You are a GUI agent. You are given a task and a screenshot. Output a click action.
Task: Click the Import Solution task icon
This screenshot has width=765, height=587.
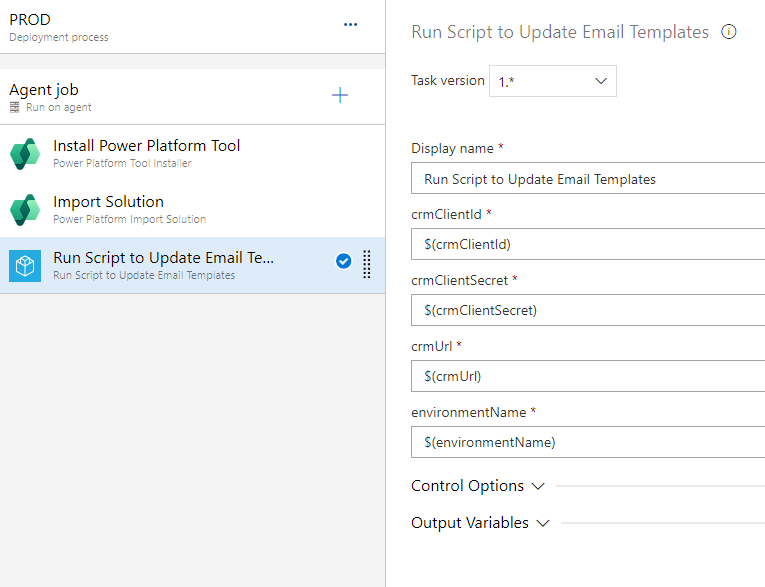[24, 210]
